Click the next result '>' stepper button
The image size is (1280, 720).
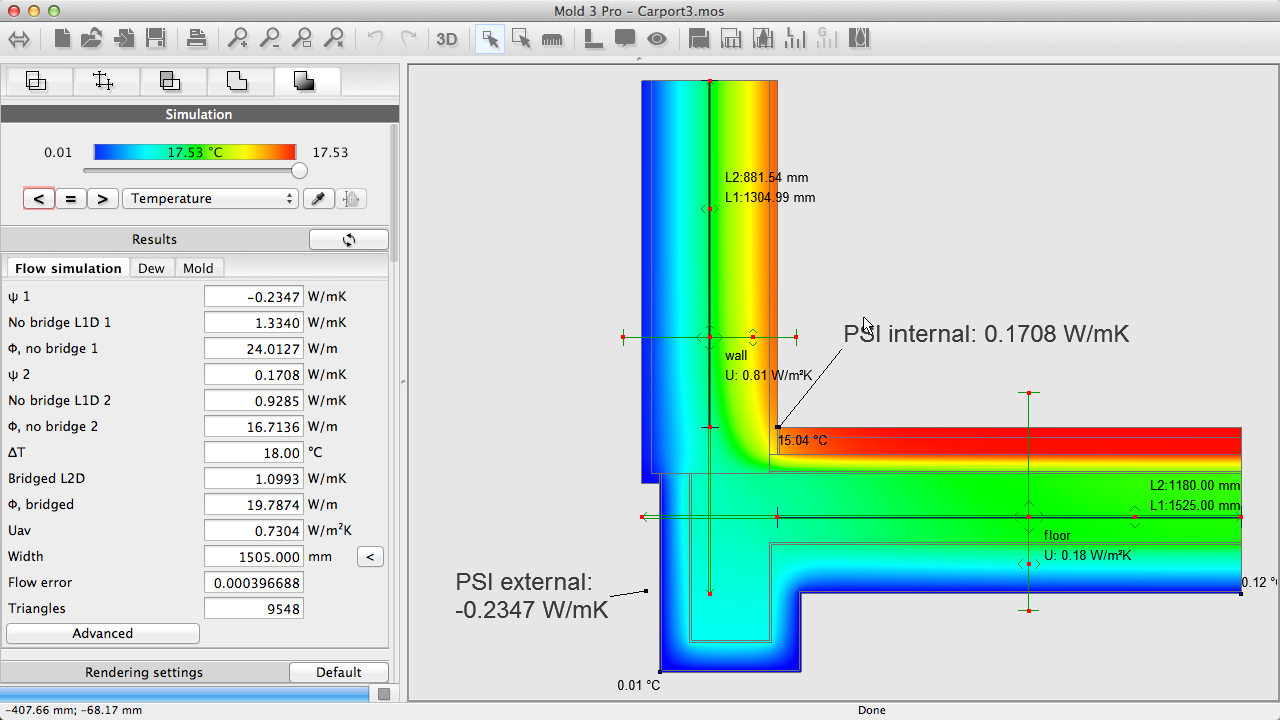[x=102, y=198]
